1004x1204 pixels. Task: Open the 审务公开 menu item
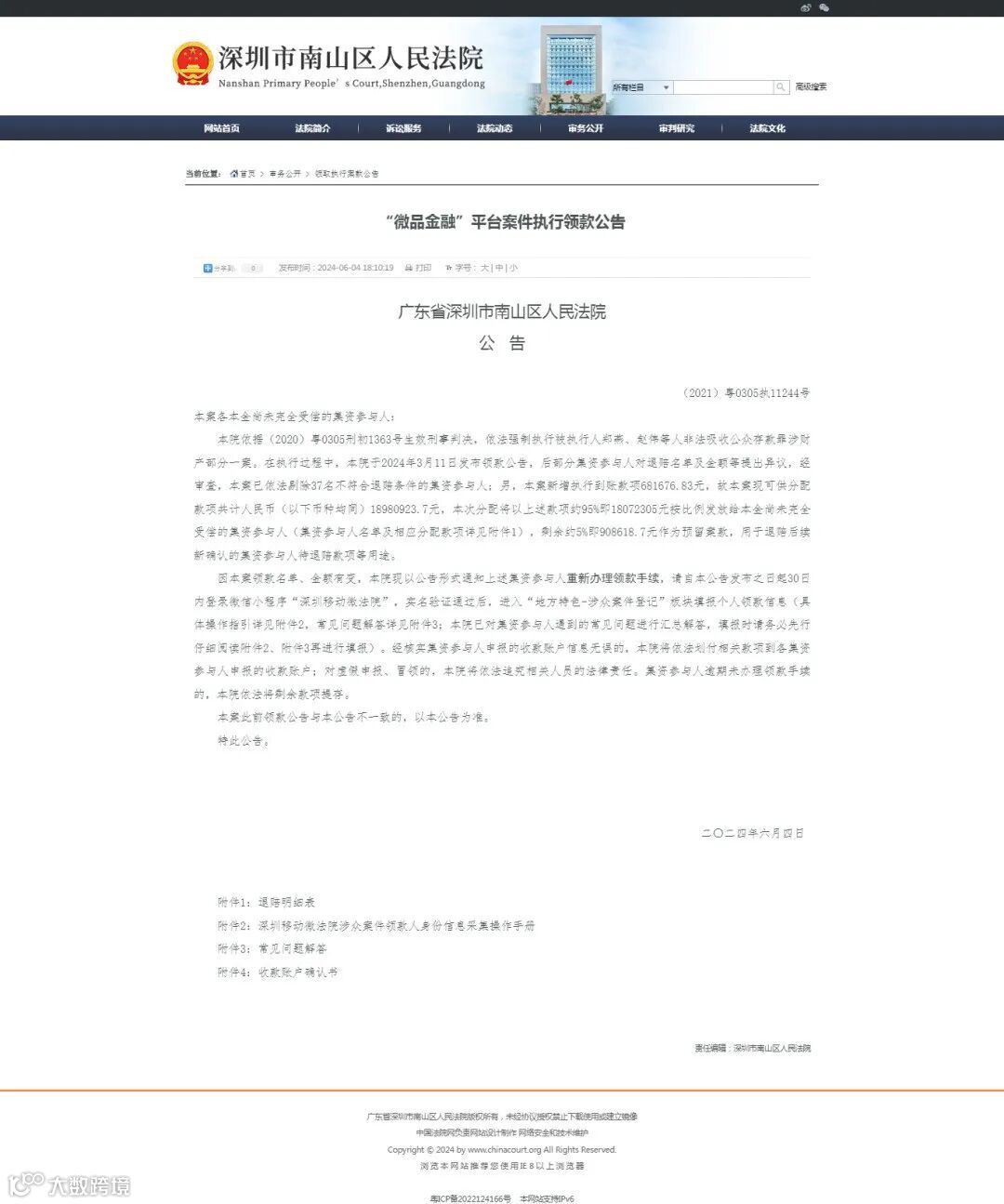[x=586, y=128]
